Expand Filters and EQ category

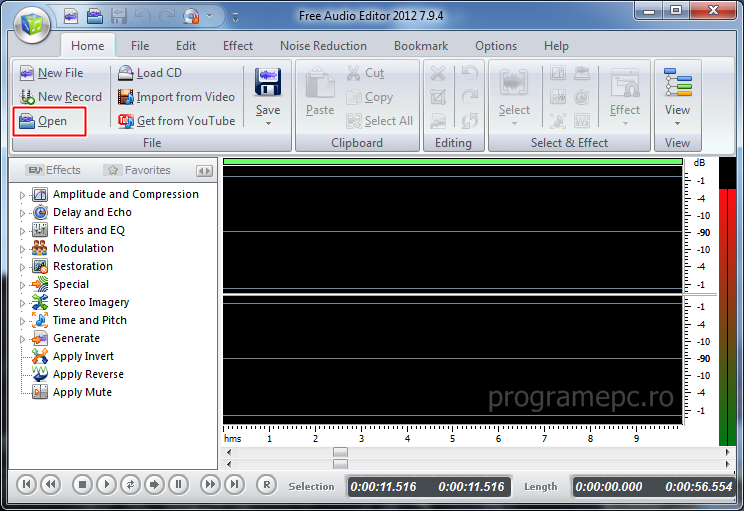pyautogui.click(x=22, y=231)
